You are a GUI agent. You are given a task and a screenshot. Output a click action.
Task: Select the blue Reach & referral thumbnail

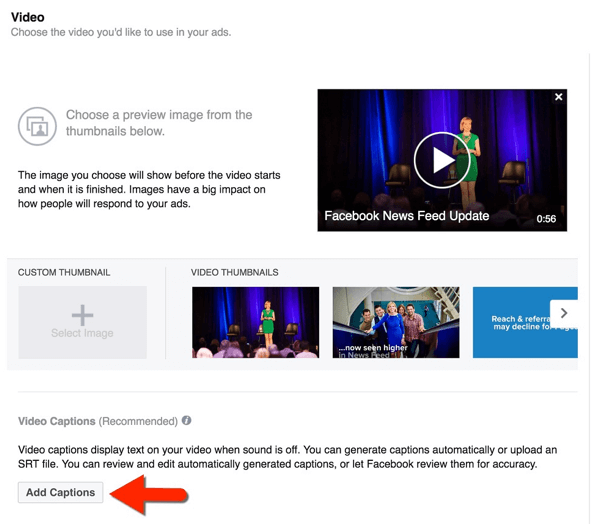(512, 322)
